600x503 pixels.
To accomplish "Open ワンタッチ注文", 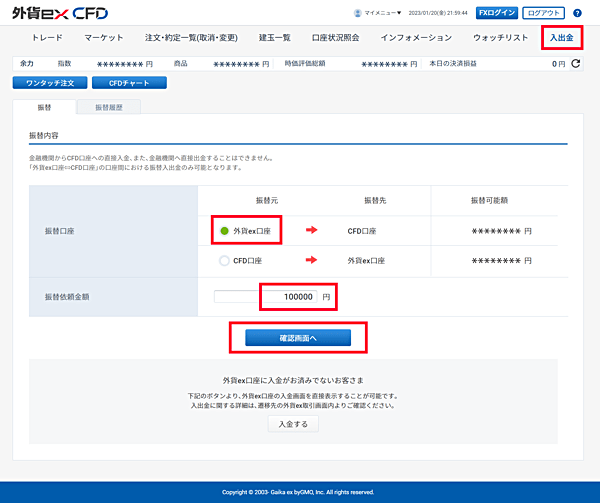I will (x=50, y=83).
